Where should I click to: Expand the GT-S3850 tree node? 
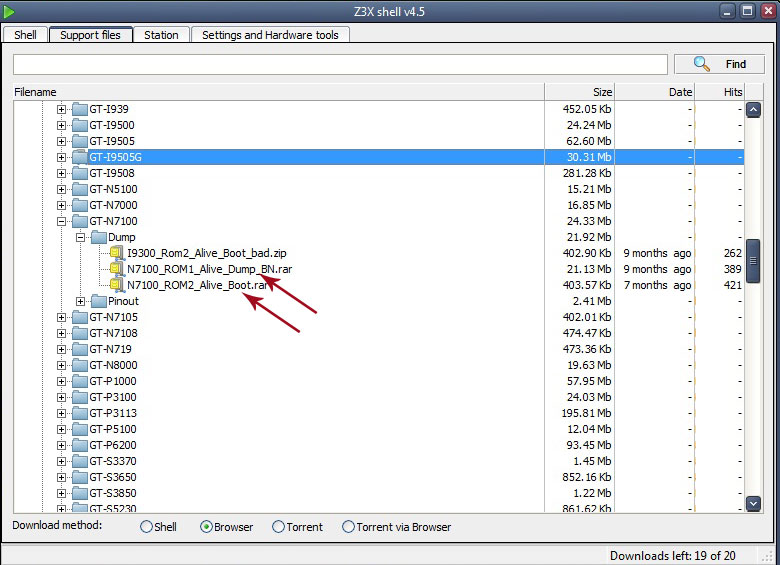click(x=61, y=493)
